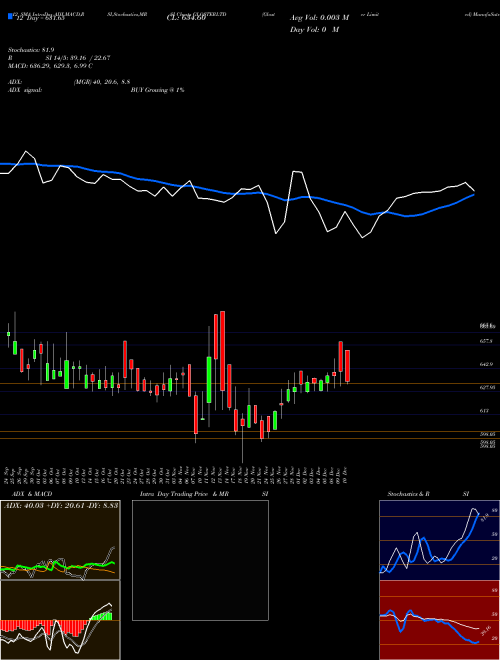Open the ADX indicator chart panel
Image resolution: width=500 pixels, height=660 pixels.
tap(60, 540)
